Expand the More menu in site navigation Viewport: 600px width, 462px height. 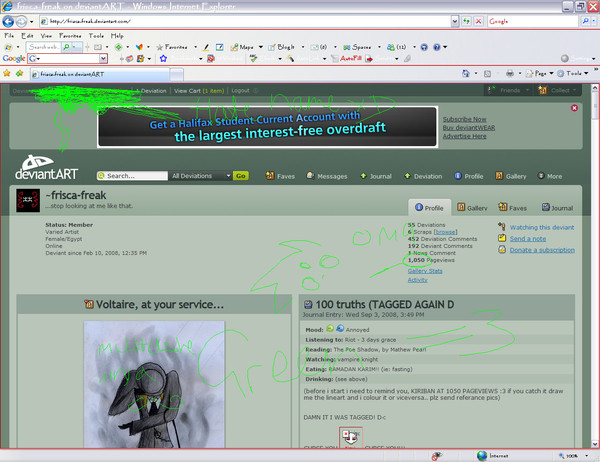point(550,176)
